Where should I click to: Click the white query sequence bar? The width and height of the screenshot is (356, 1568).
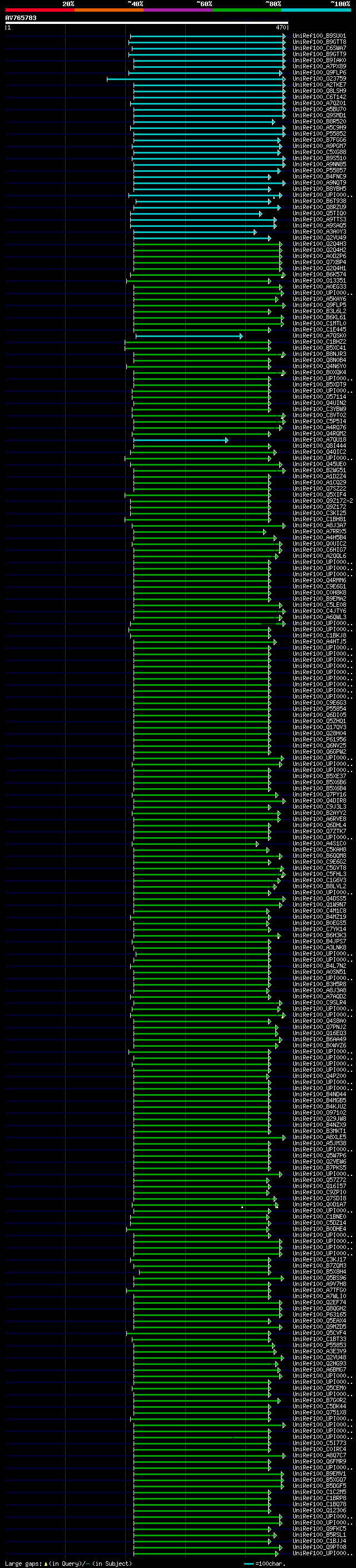tap(147, 22)
